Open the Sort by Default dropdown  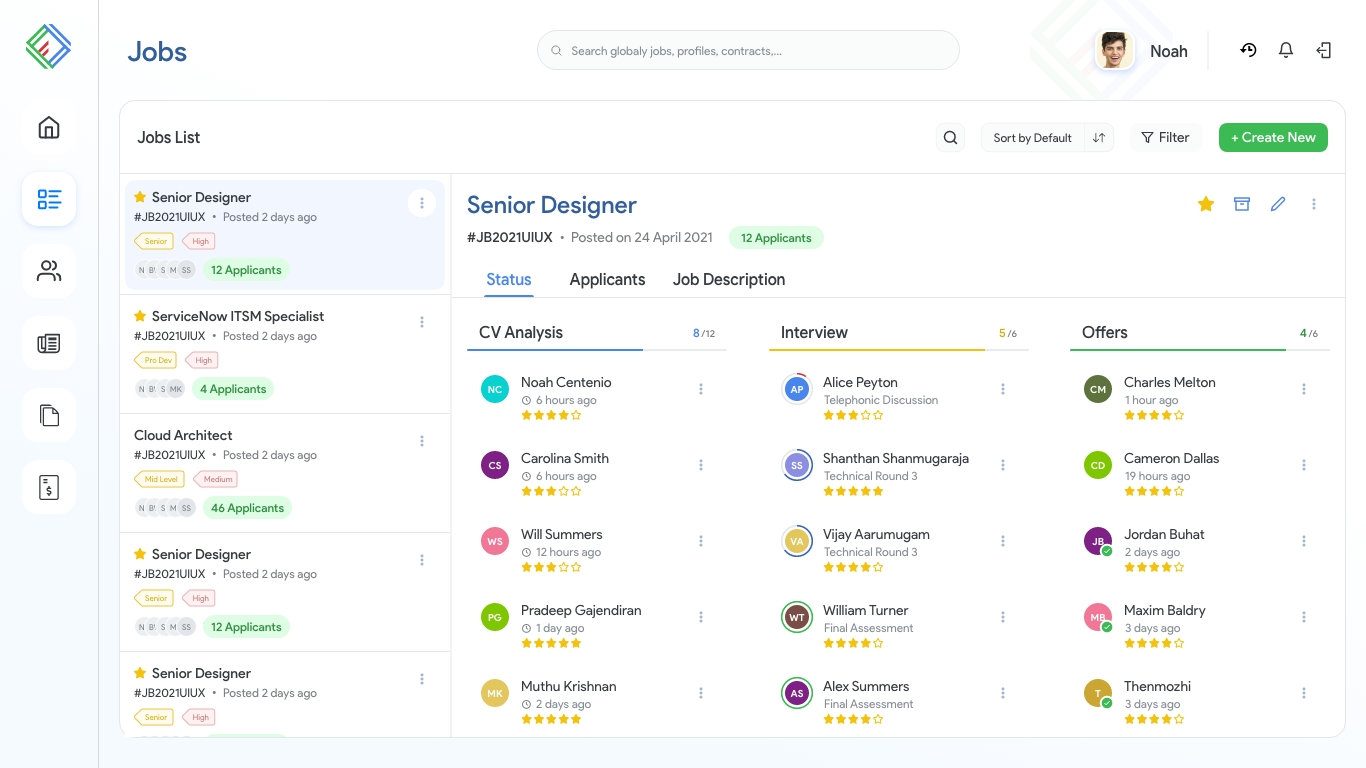click(x=1032, y=138)
